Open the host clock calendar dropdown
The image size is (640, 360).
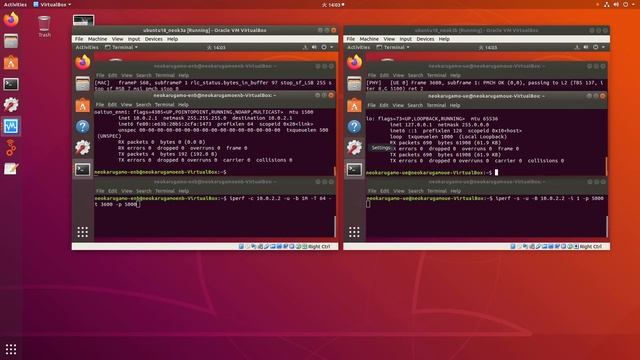click(333, 4)
